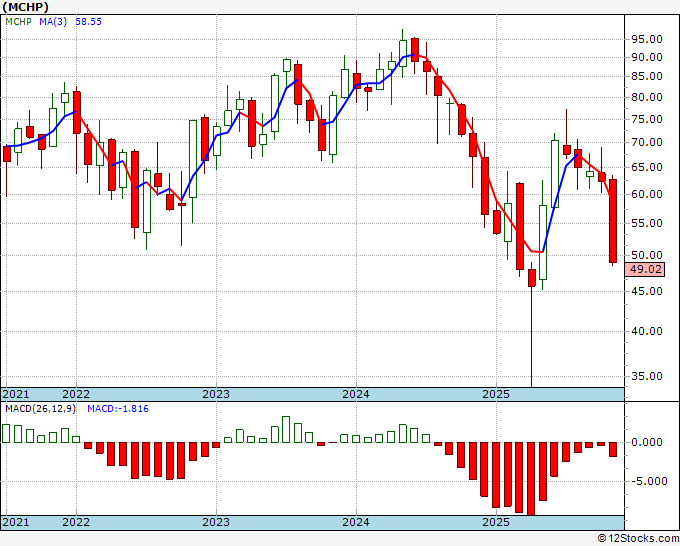The height and width of the screenshot is (546, 680).
Task: Click the 49.02 current price tag
Action: pos(645,269)
